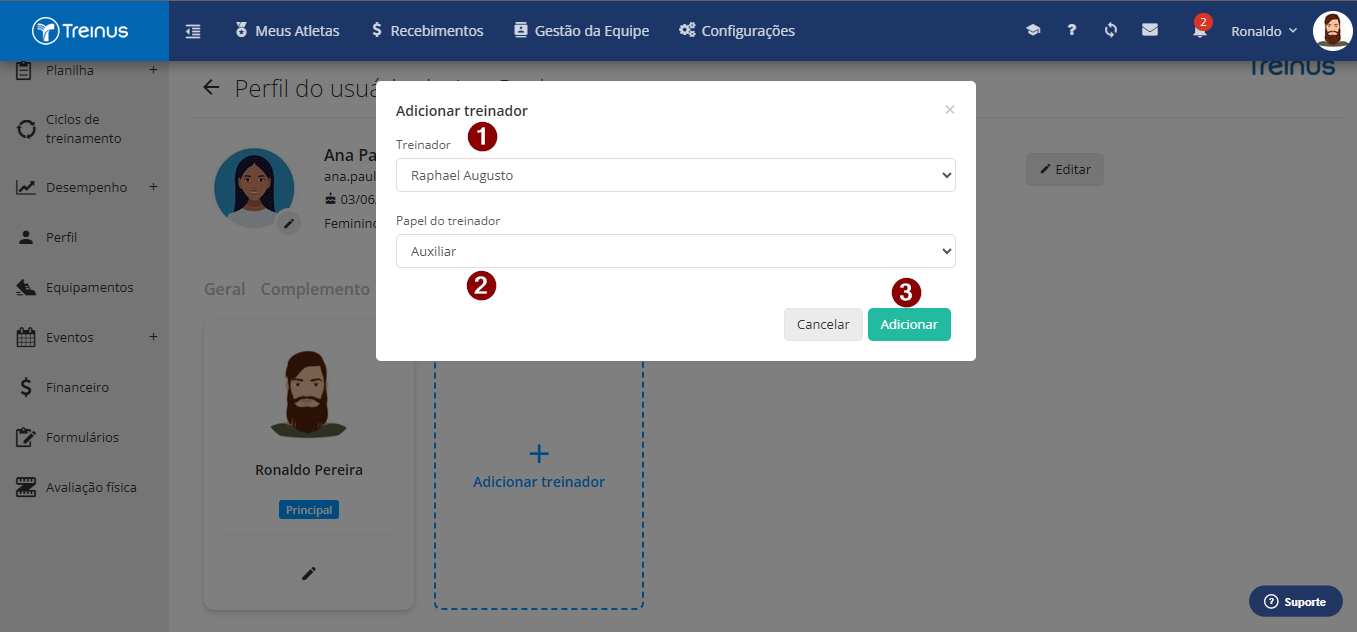Image resolution: width=1357 pixels, height=632 pixels.
Task: Click the Treinus logo in the header
Action: tap(80, 31)
